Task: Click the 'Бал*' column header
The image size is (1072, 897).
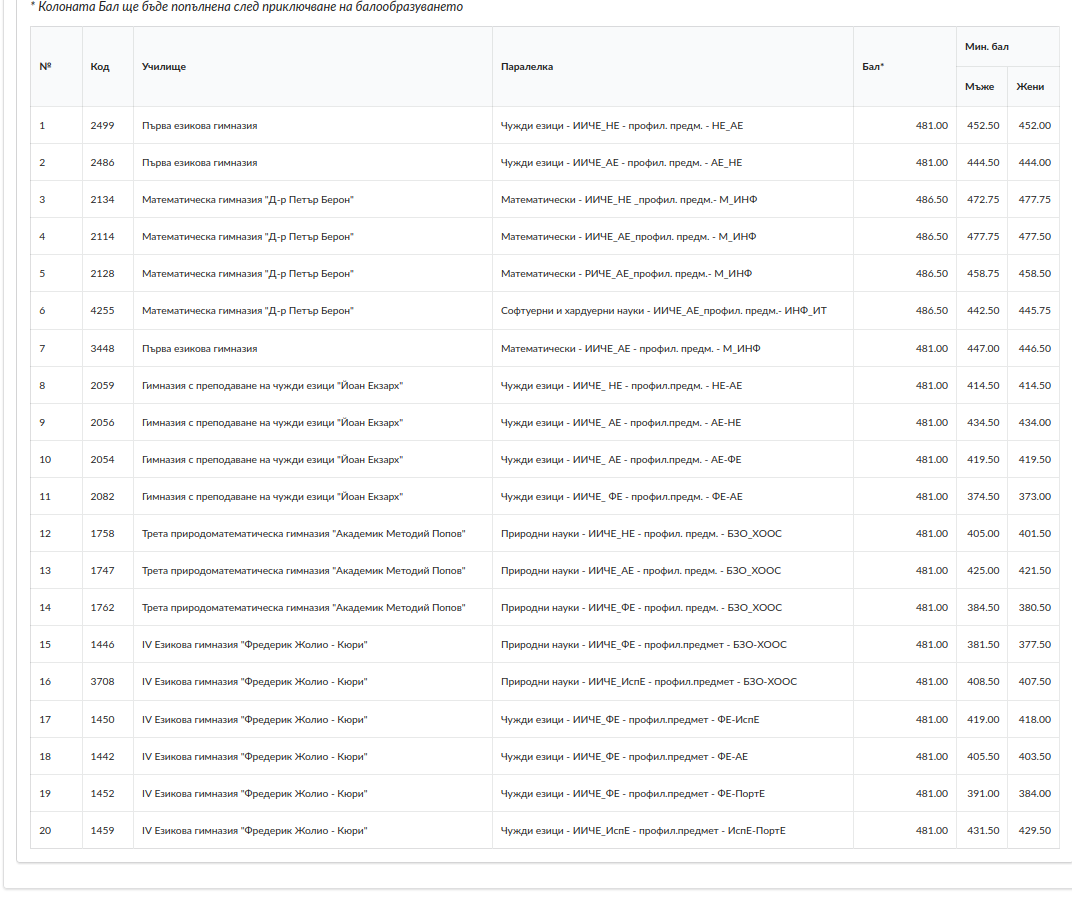Action: point(873,67)
